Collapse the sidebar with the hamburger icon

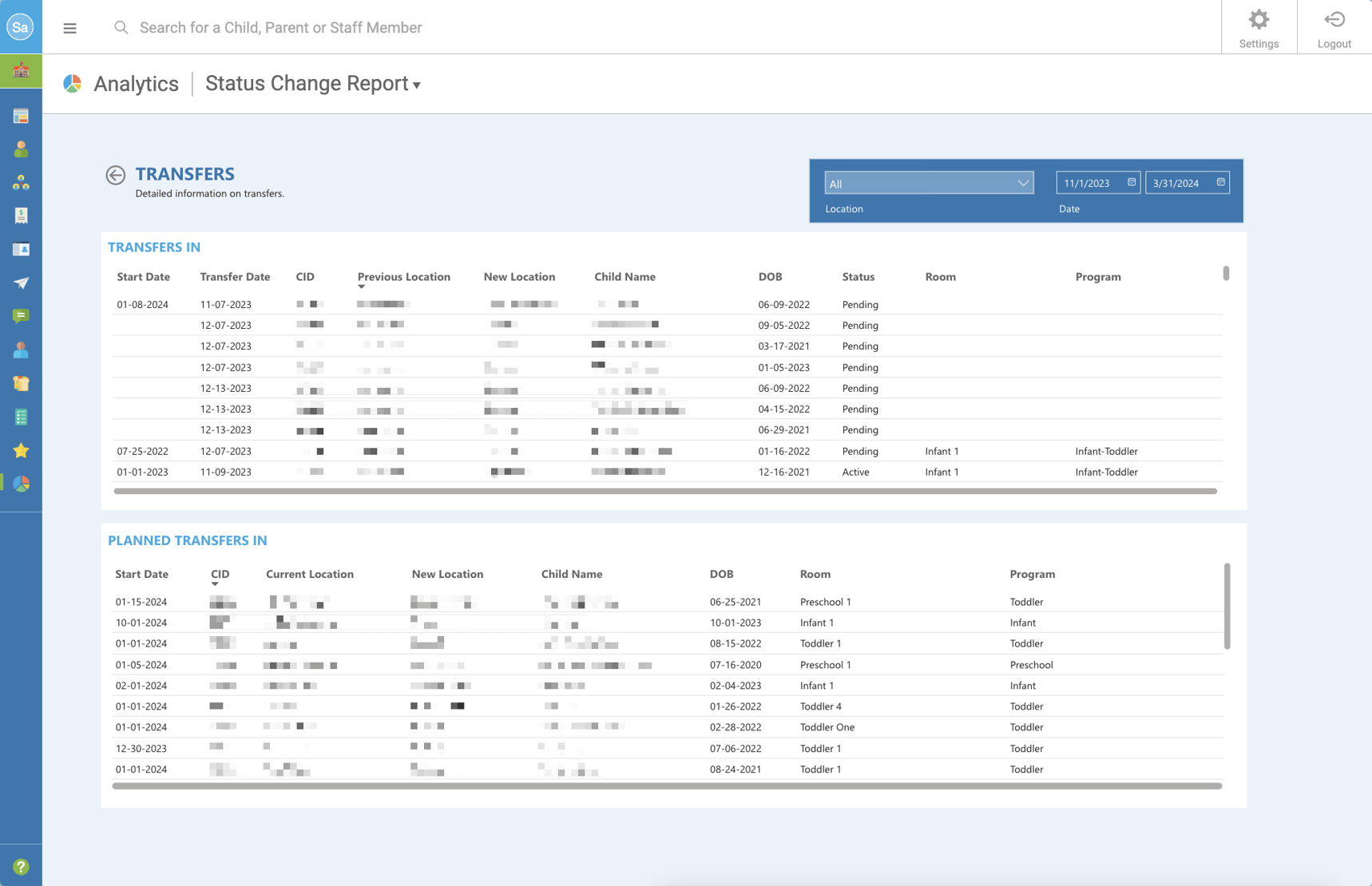click(69, 27)
